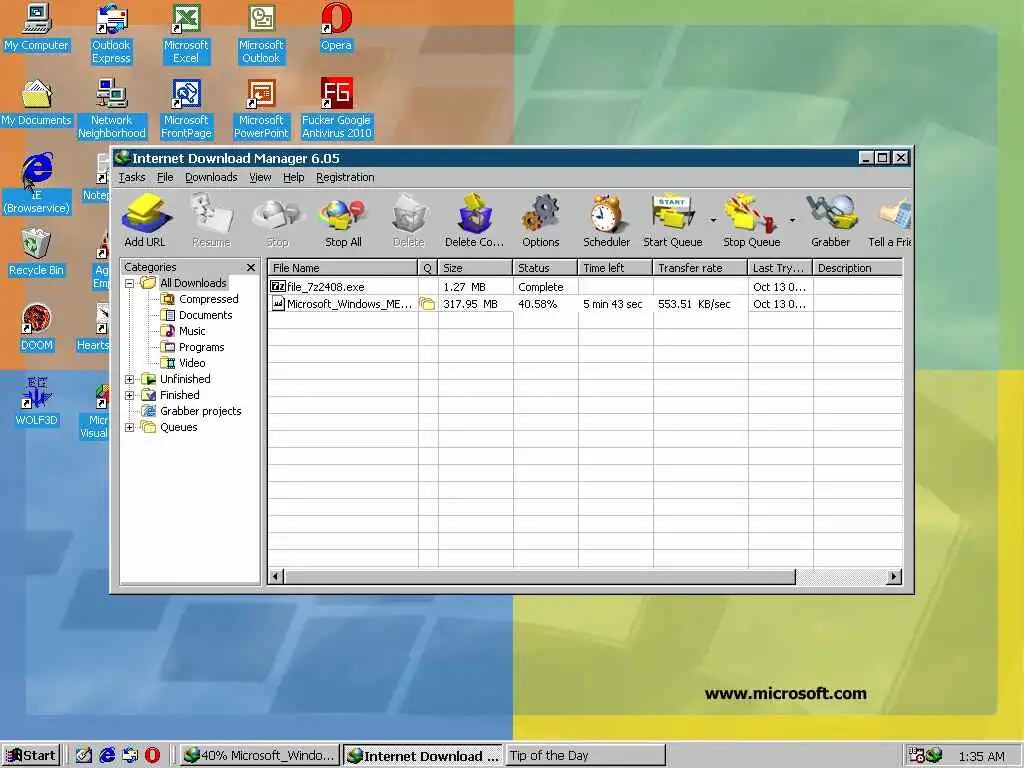This screenshot has height=768, width=1024.
Task: Click the Start button
Action: [x=31, y=756]
